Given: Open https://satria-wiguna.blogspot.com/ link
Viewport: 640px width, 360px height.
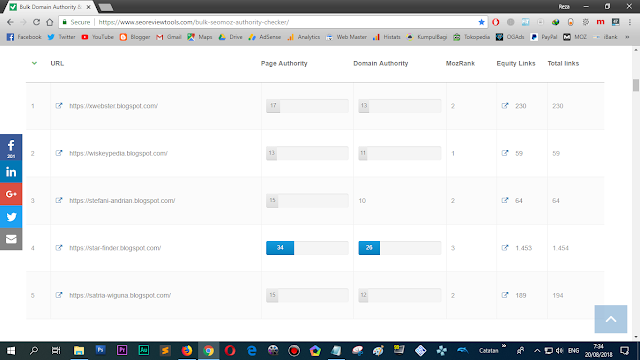Looking at the screenshot, I should tap(120, 295).
